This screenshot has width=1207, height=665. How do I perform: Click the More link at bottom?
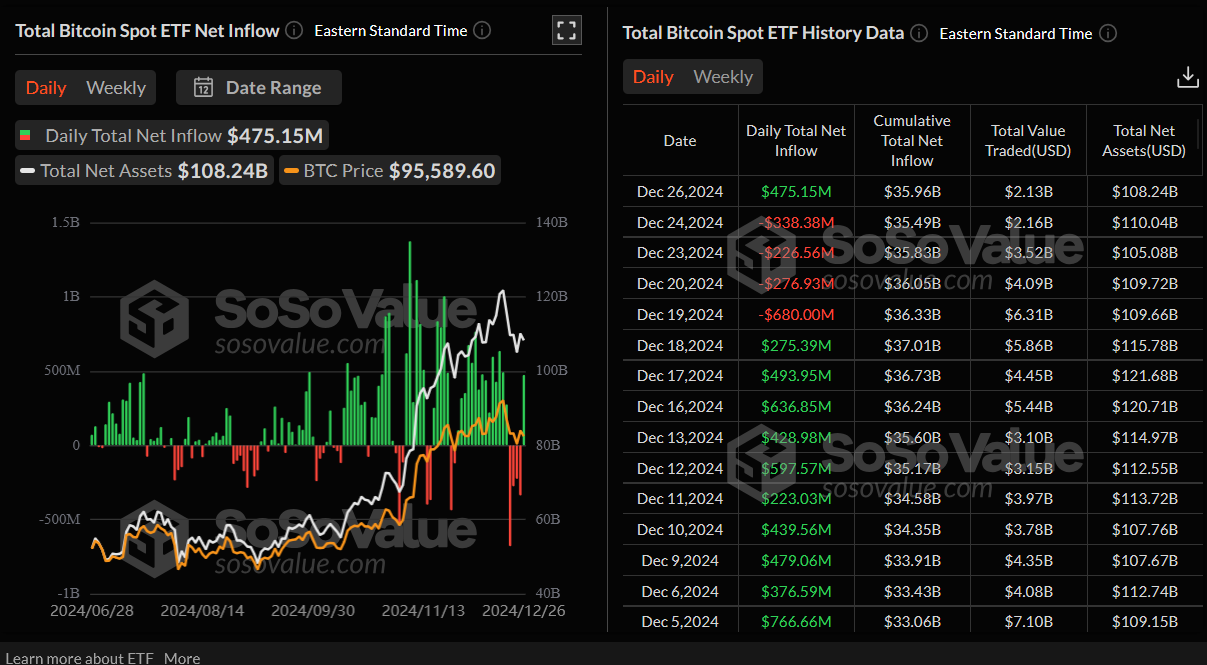[182, 658]
